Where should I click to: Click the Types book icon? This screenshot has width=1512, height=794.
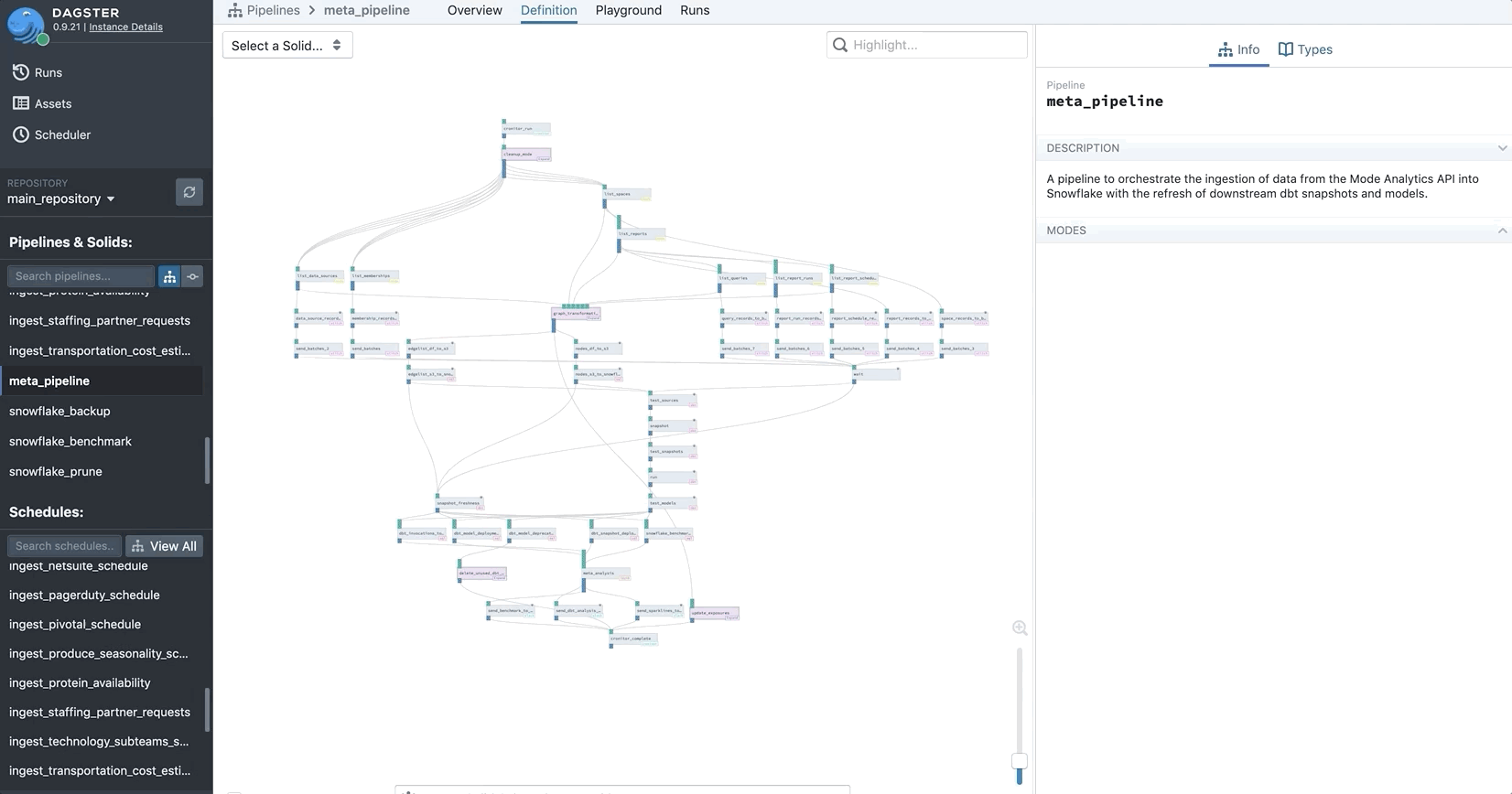coord(1285,49)
